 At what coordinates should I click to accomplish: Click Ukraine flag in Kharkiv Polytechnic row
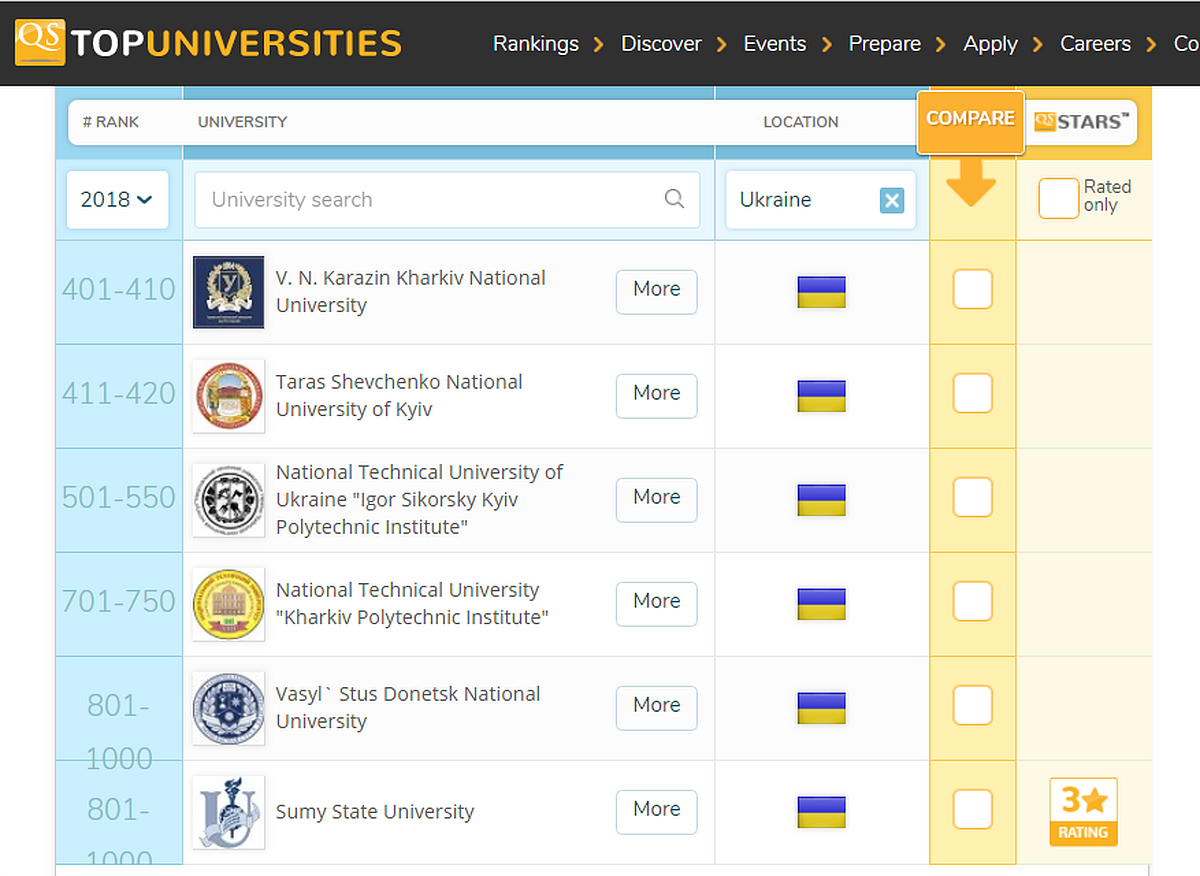(822, 604)
